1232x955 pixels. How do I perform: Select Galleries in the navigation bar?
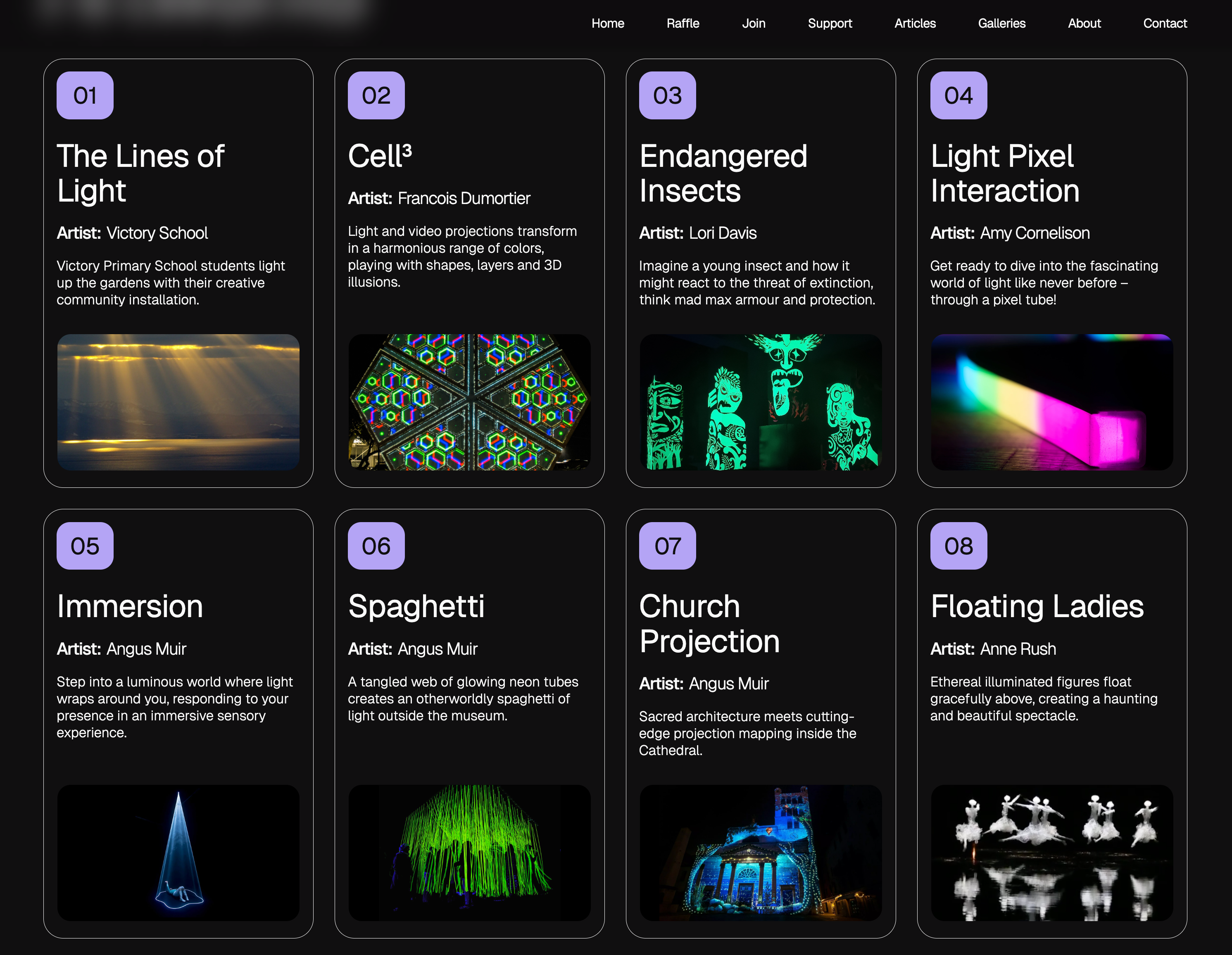(1001, 23)
